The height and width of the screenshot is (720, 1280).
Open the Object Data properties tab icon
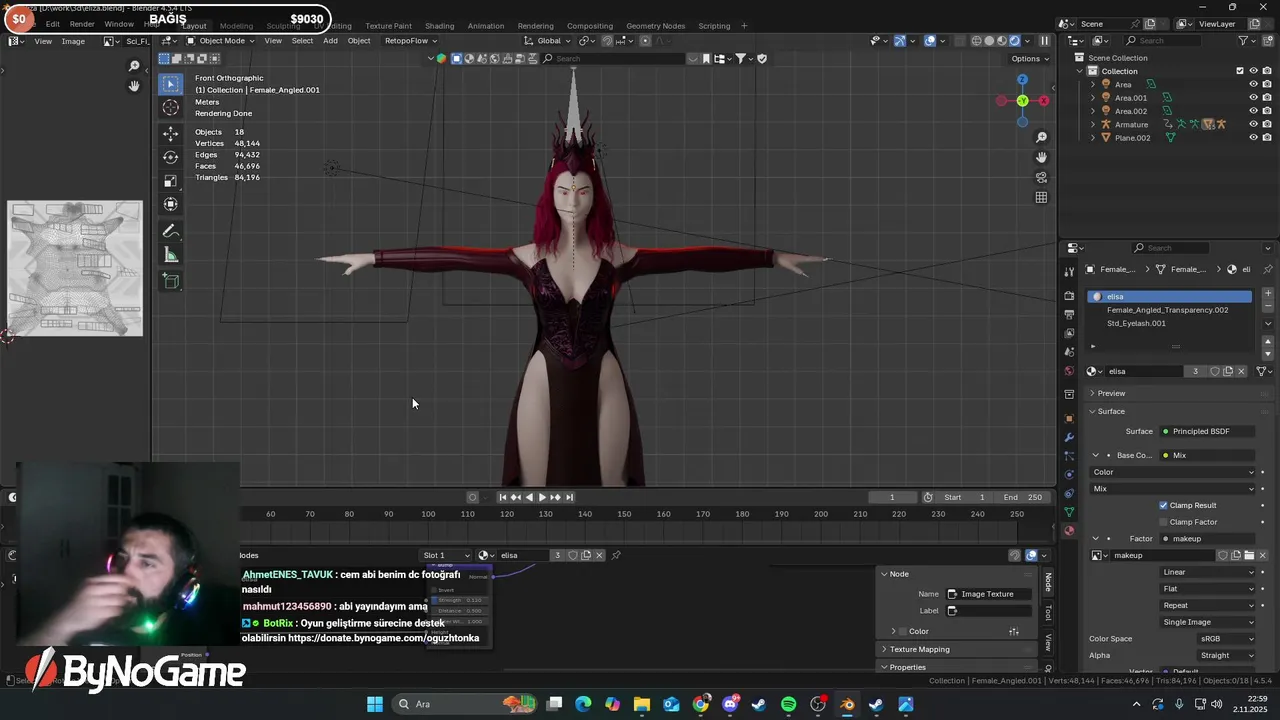coord(1069,512)
